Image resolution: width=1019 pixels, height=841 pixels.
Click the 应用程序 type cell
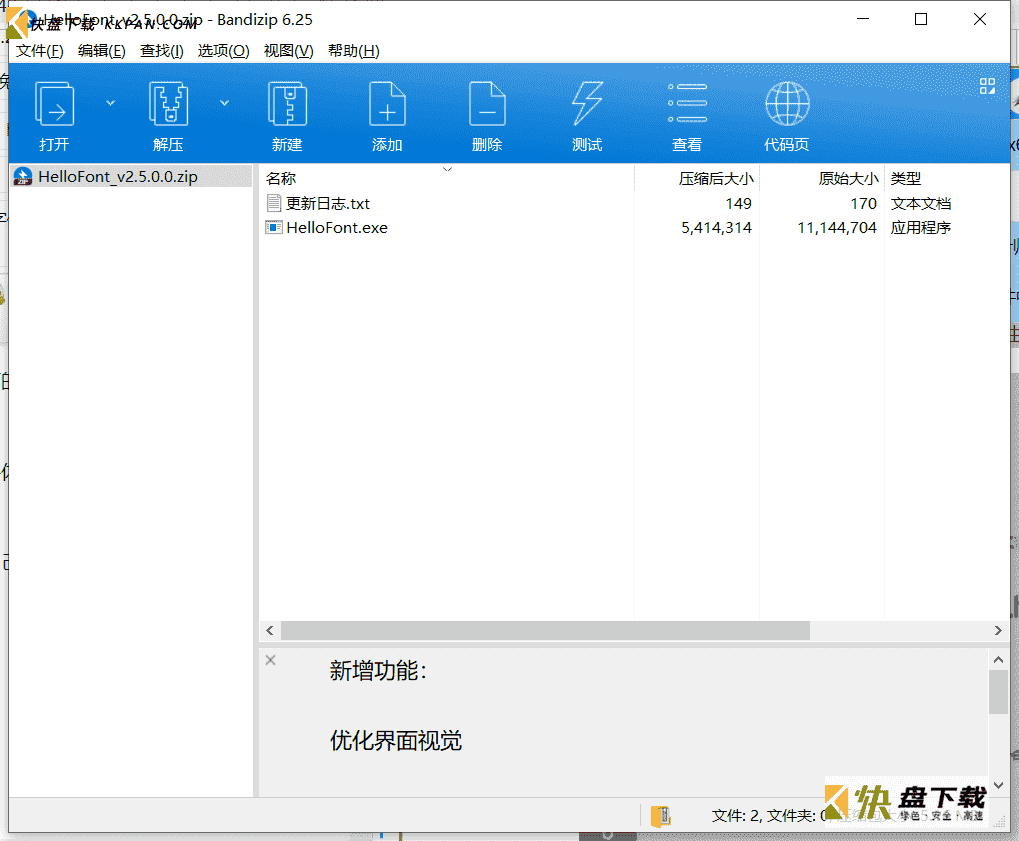coord(921,227)
